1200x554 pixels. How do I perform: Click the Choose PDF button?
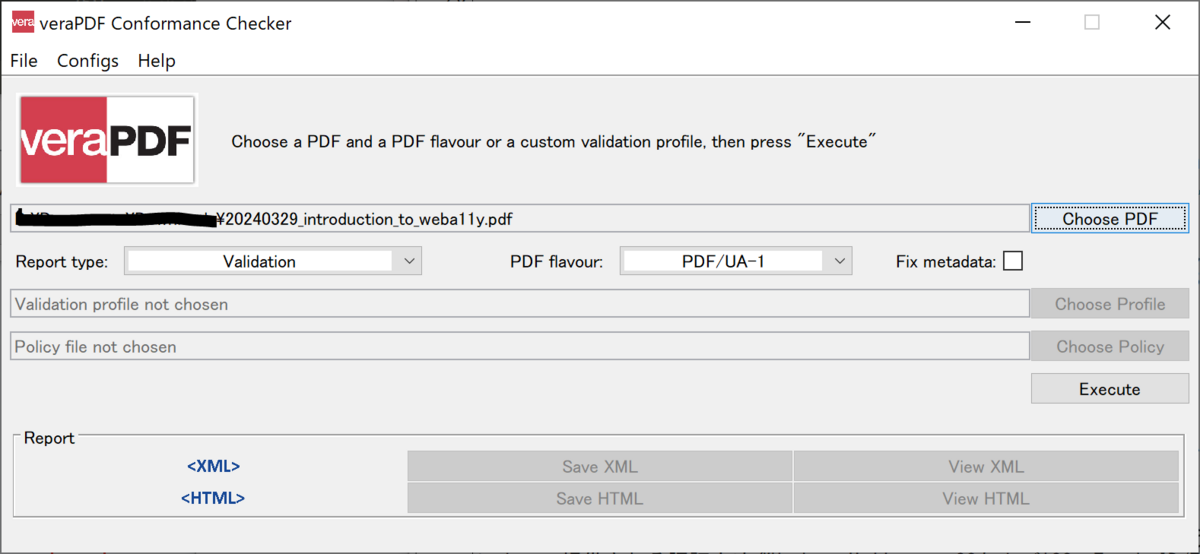[1110, 218]
